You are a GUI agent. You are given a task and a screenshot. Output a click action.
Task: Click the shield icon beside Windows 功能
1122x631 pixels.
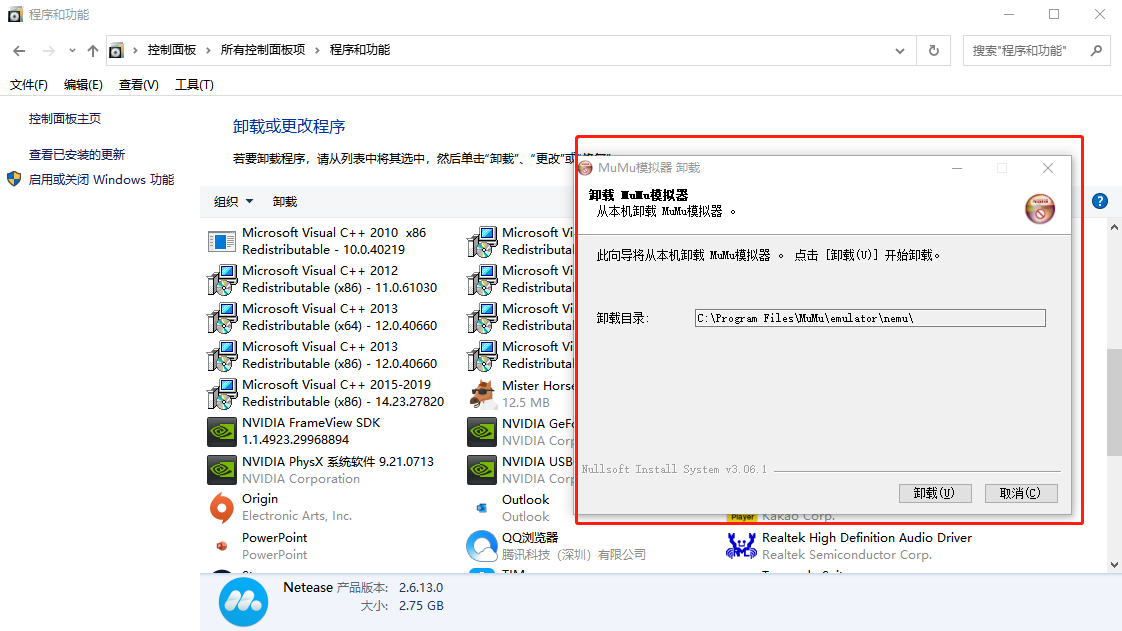point(14,179)
